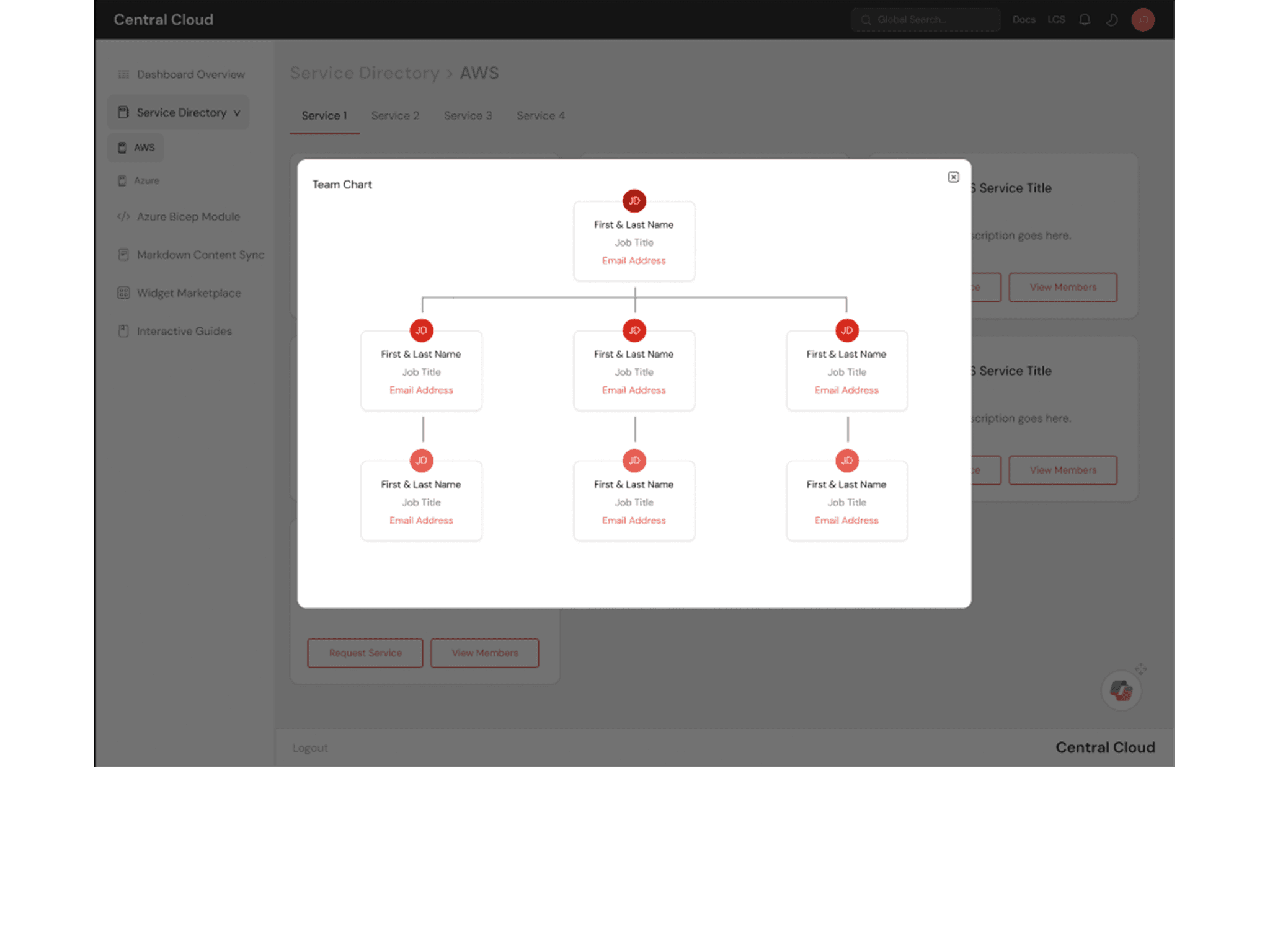Click the top-level member's JD avatar
1270x952 pixels.
634,201
